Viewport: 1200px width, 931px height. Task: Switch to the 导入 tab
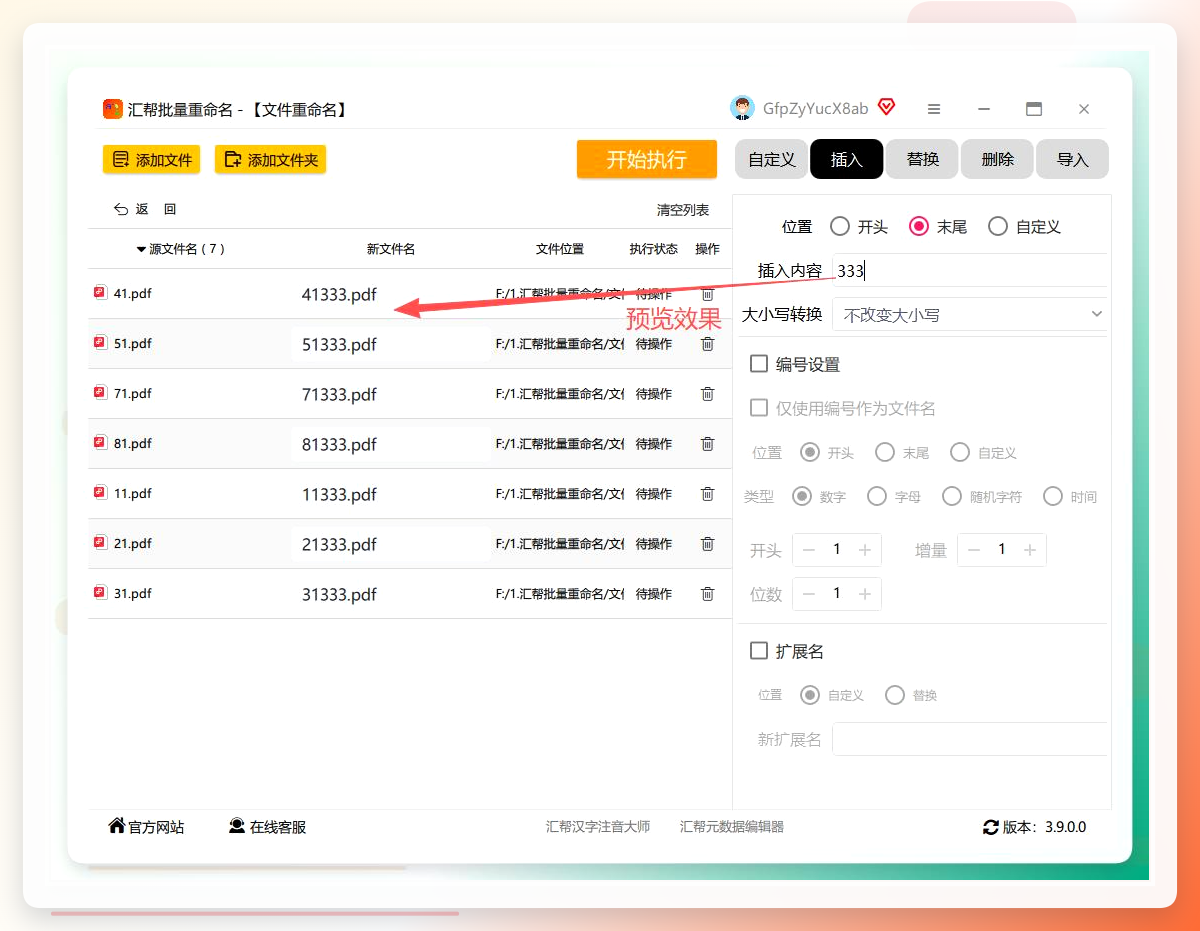[x=1072, y=159]
